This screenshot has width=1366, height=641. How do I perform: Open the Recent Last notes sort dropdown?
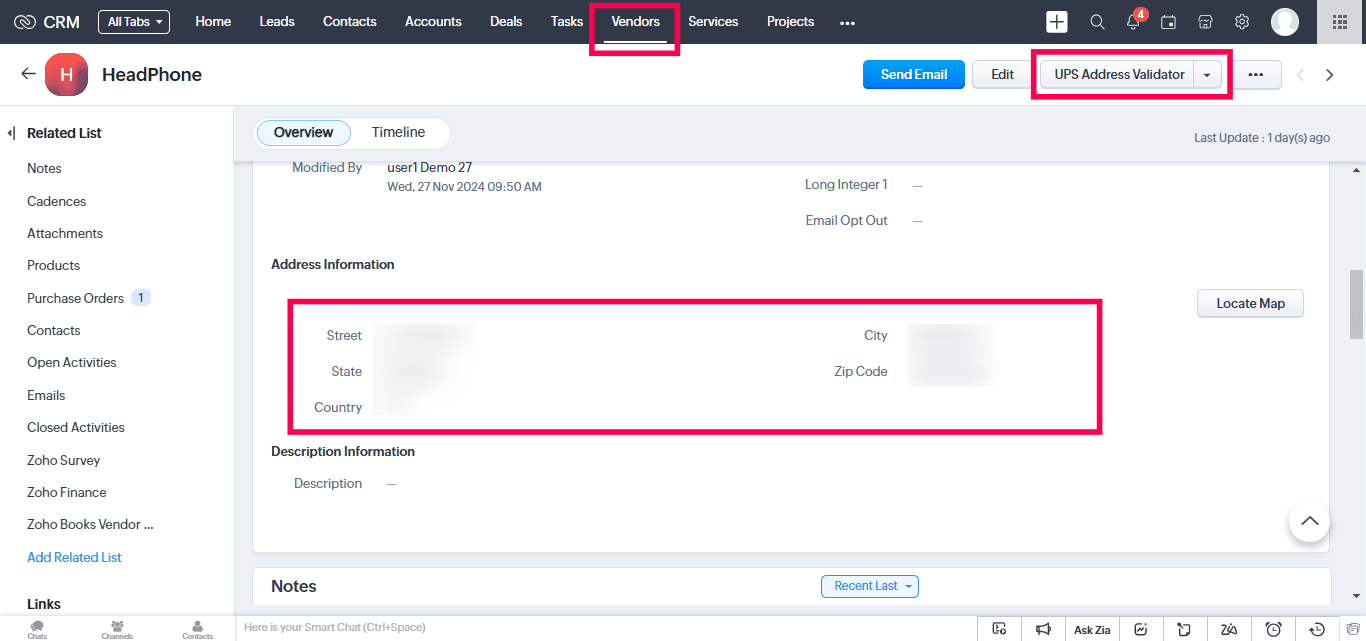coord(870,586)
